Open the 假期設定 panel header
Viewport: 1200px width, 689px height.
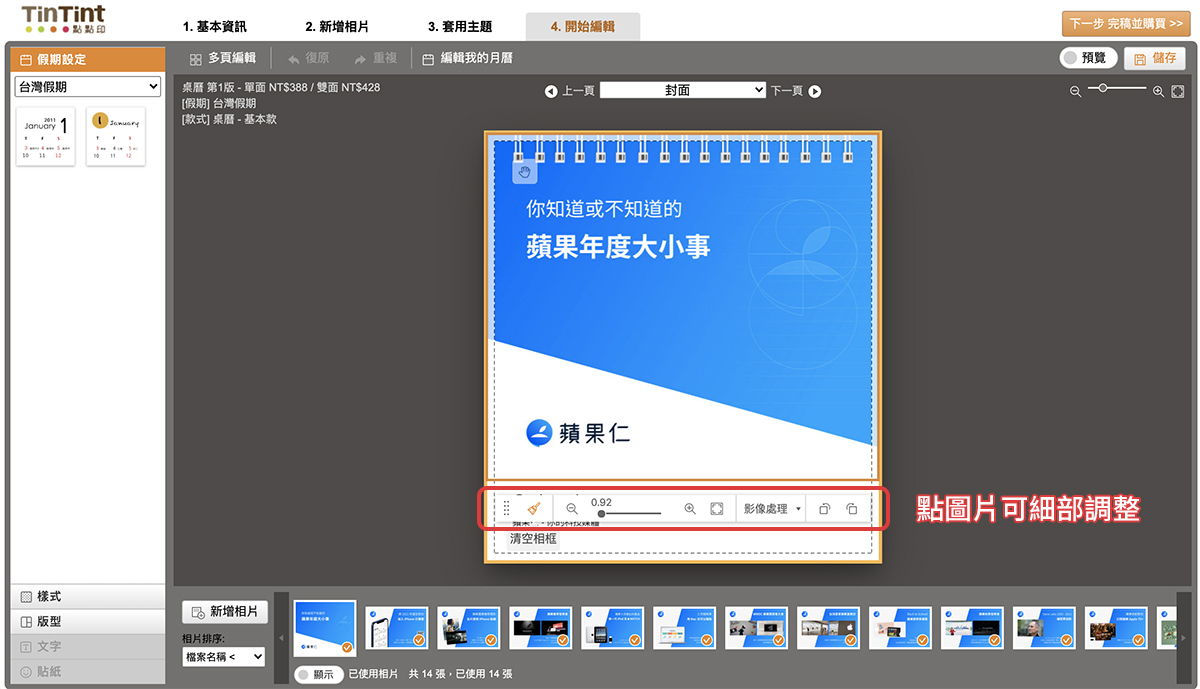(x=87, y=60)
